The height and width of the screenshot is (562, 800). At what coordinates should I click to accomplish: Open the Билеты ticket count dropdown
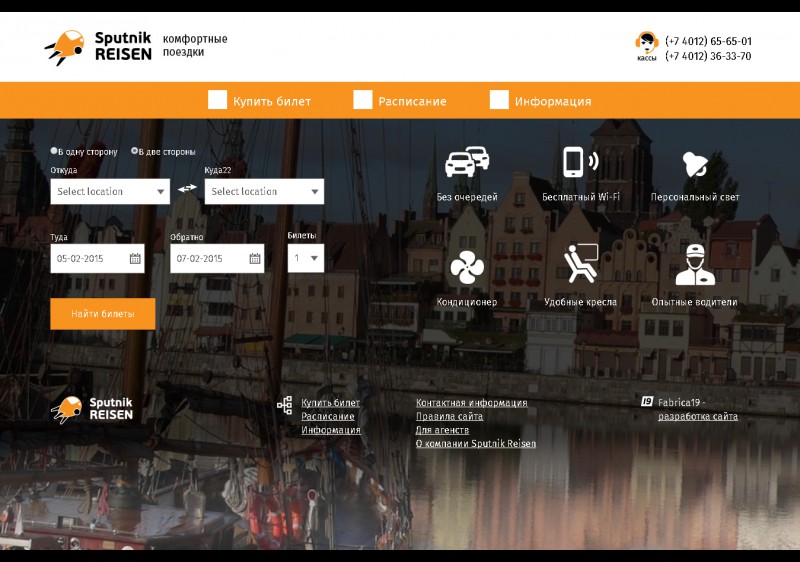[x=306, y=258]
